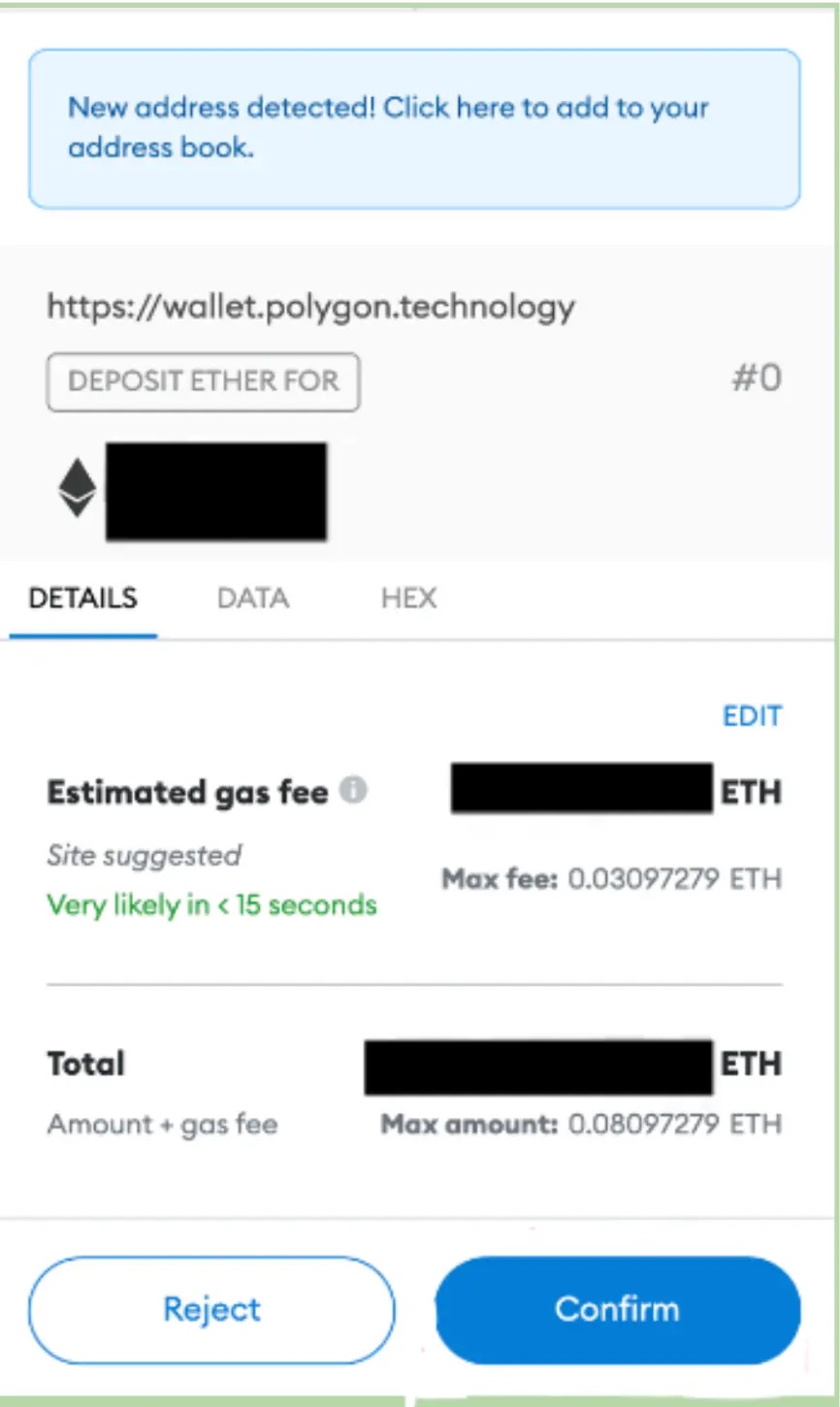Click the redacted amount beside Ethereum logo
Screen dimensions: 840x1407
point(216,491)
